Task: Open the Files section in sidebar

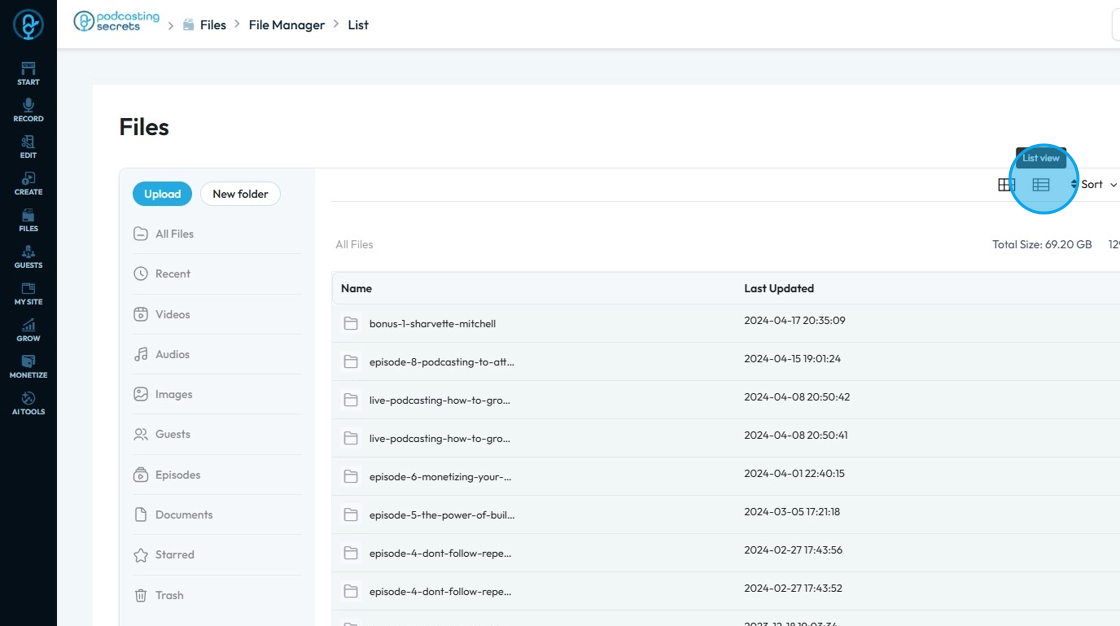Action: tap(28, 220)
